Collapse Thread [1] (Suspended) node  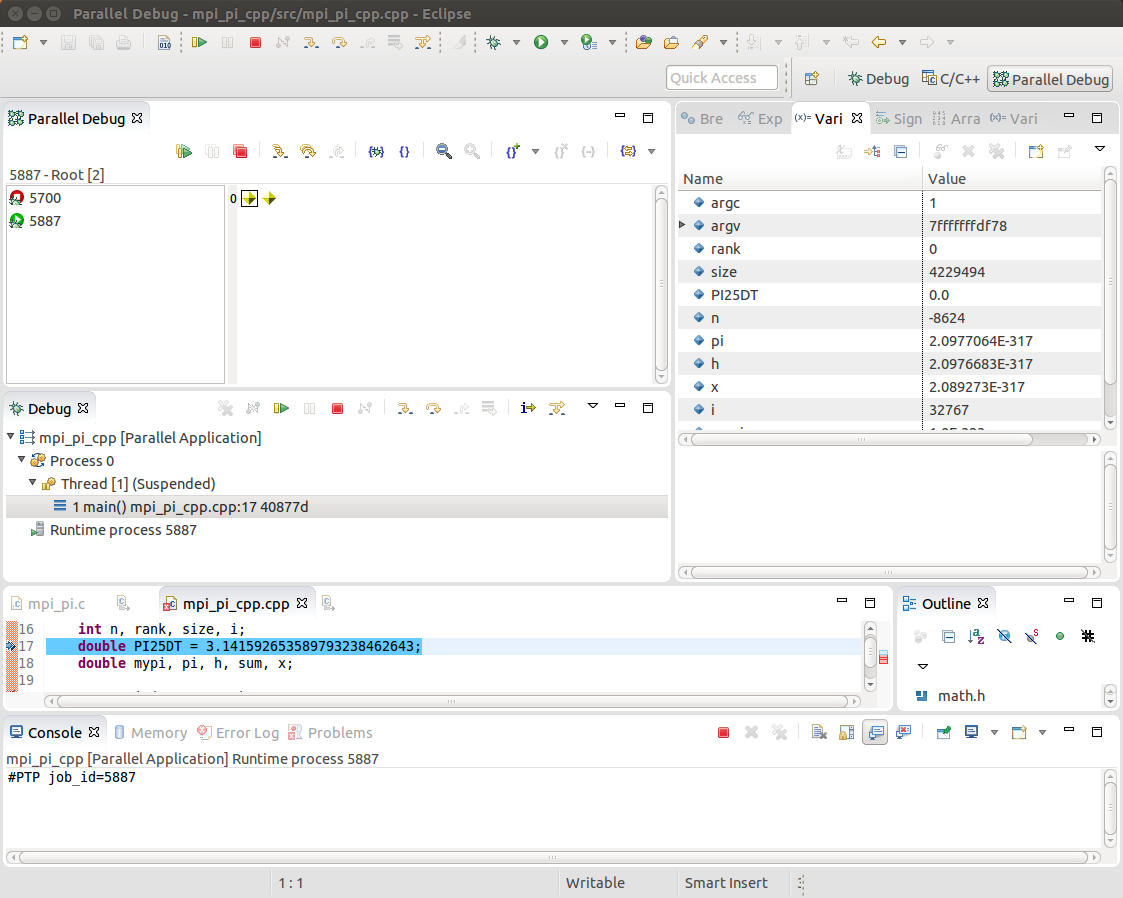(x=32, y=482)
